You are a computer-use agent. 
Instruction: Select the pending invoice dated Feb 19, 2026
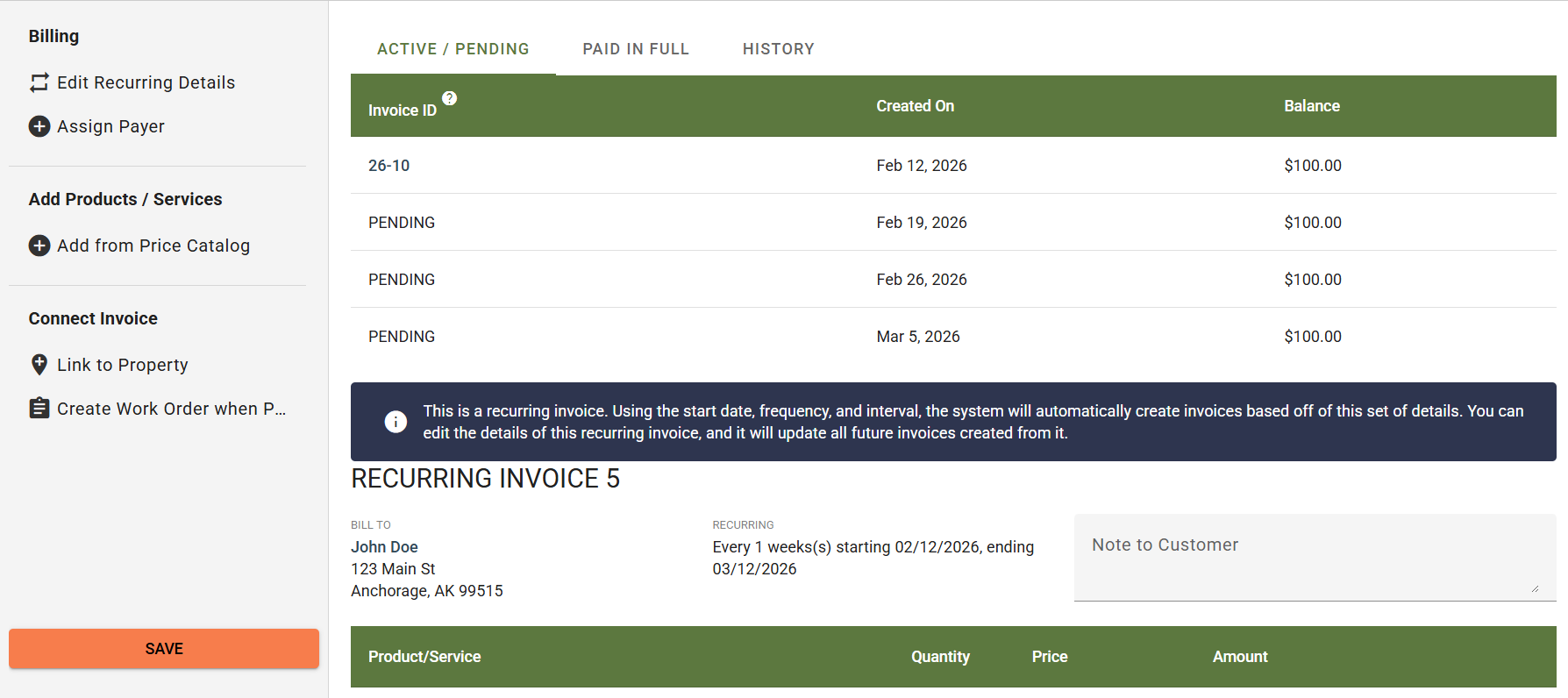[x=953, y=223]
